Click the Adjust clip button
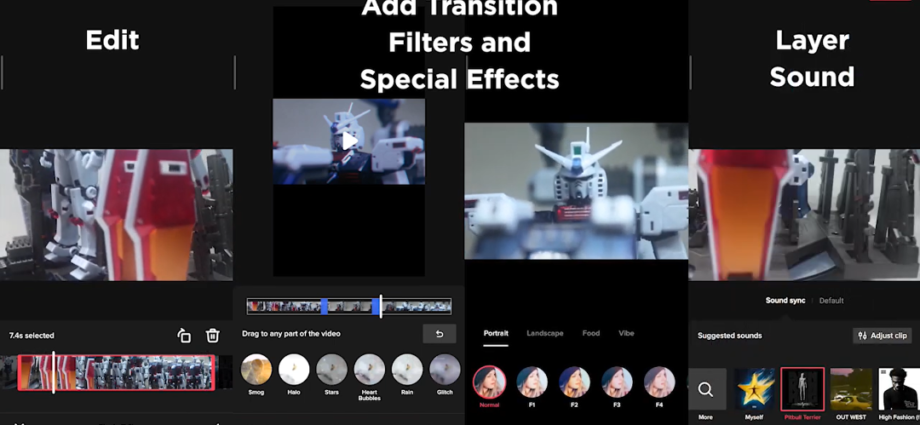 (881, 336)
